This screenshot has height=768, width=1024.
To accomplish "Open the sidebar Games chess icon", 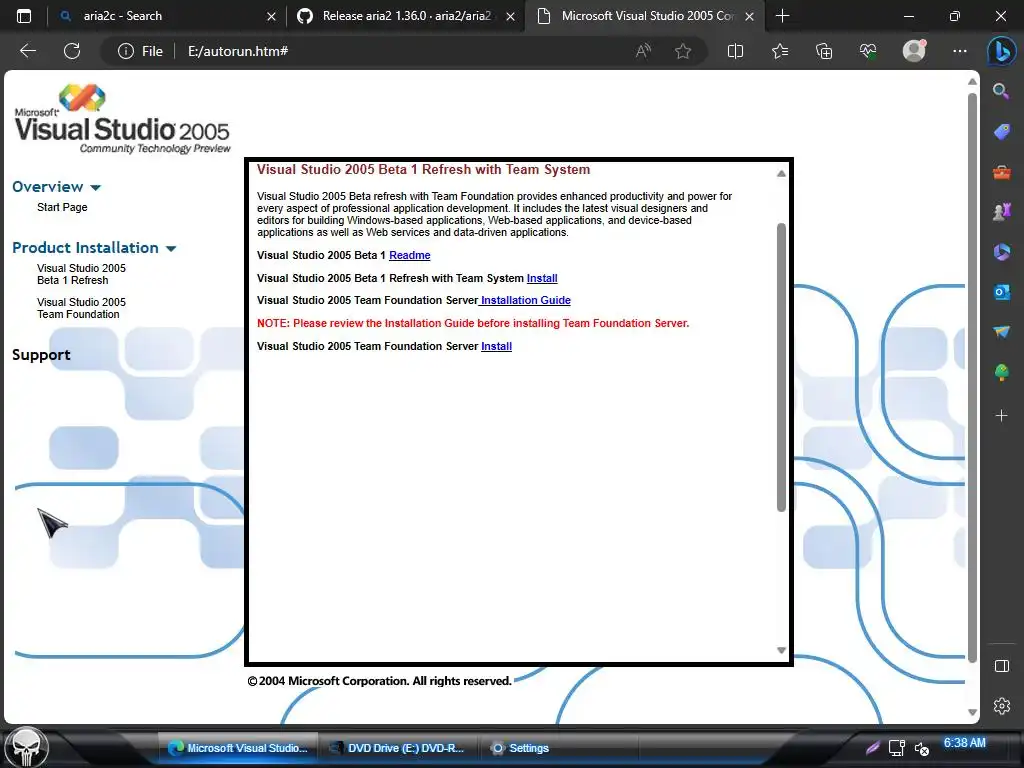I will click(x=1001, y=212).
